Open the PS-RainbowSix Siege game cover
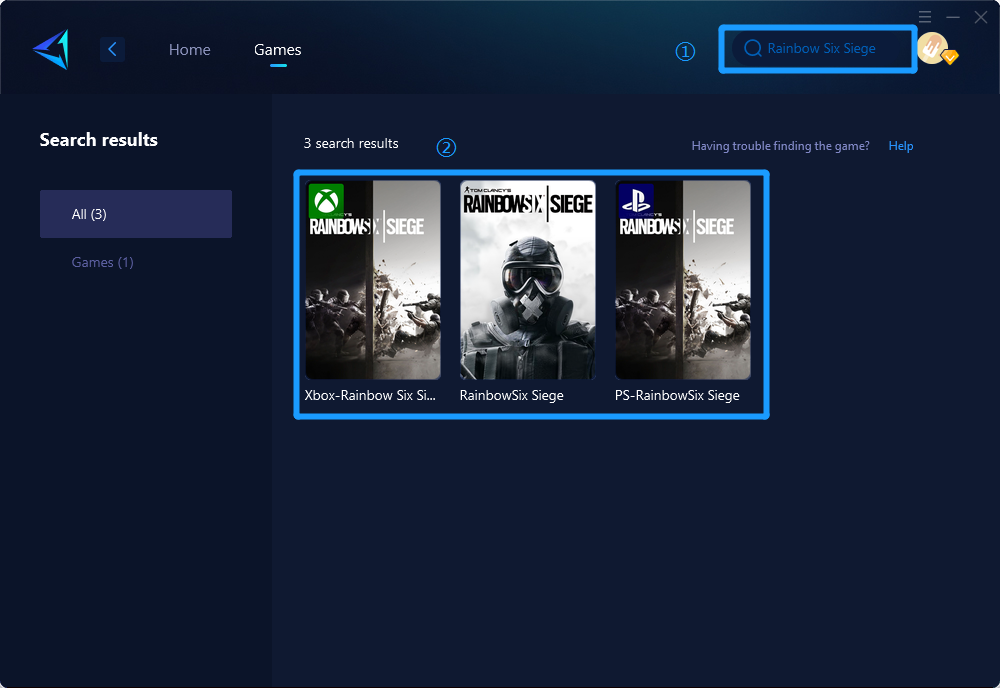The width and height of the screenshot is (1000, 688). (683, 280)
